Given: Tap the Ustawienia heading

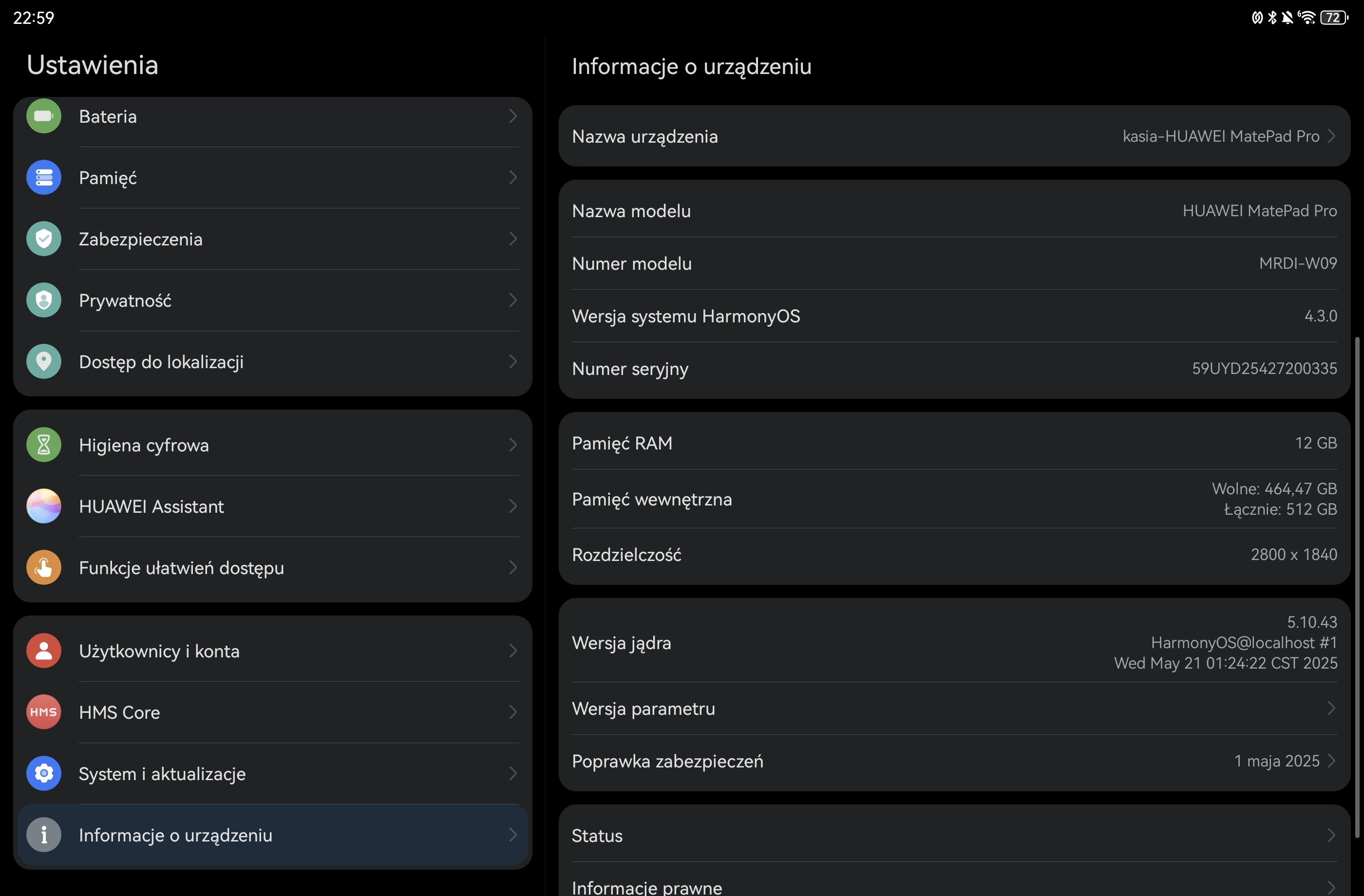Looking at the screenshot, I should [92, 65].
